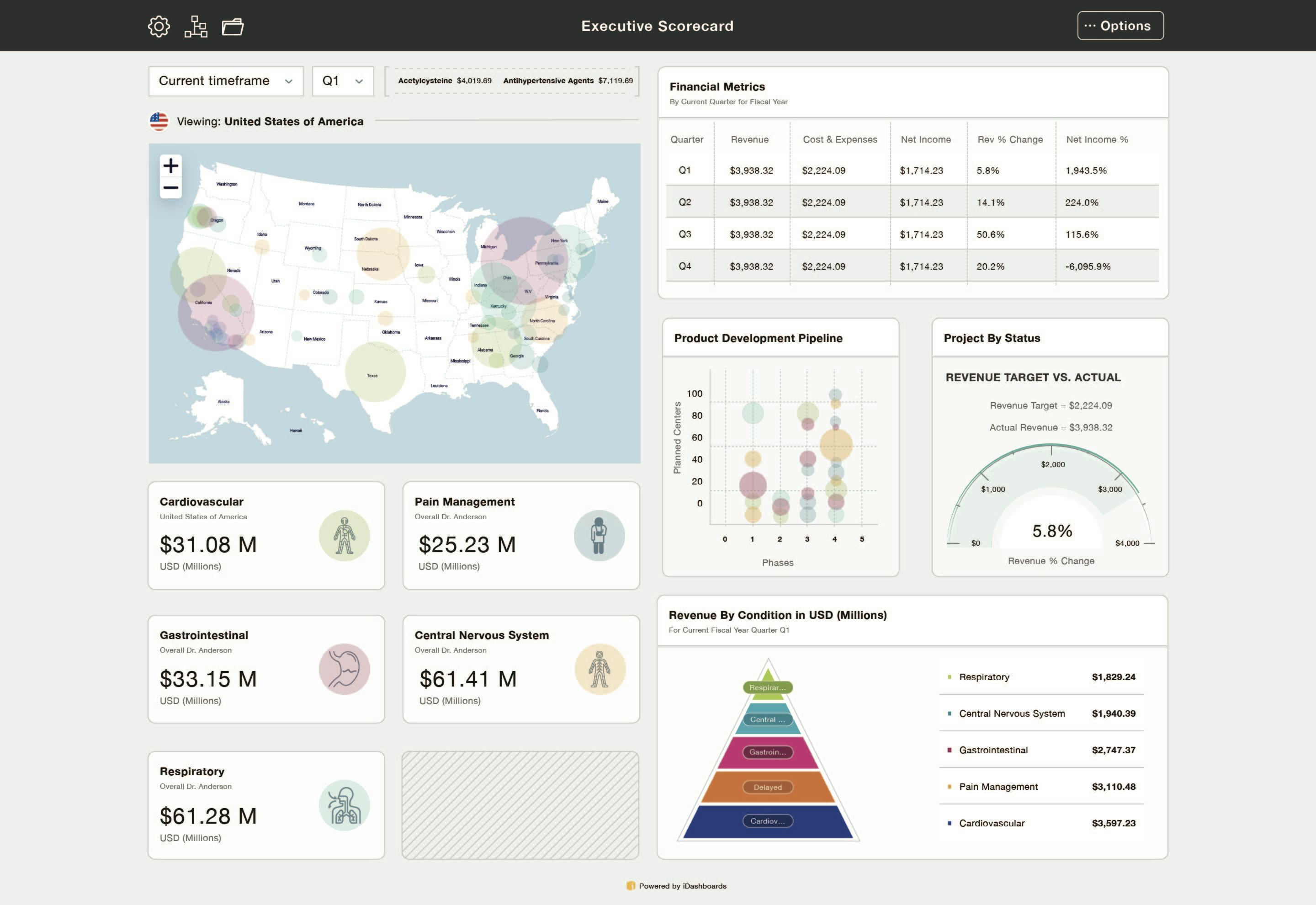Zoom in on the map
The width and height of the screenshot is (1316, 905).
pos(170,165)
